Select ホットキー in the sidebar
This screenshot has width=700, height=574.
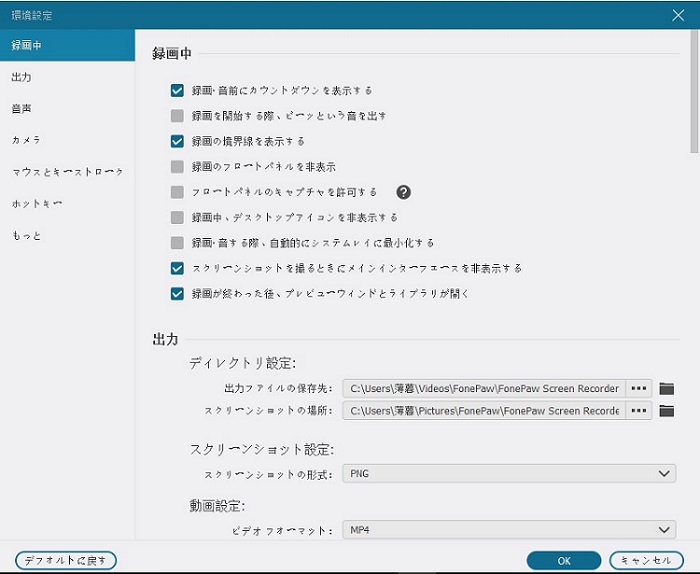pyautogui.click(x=67, y=204)
